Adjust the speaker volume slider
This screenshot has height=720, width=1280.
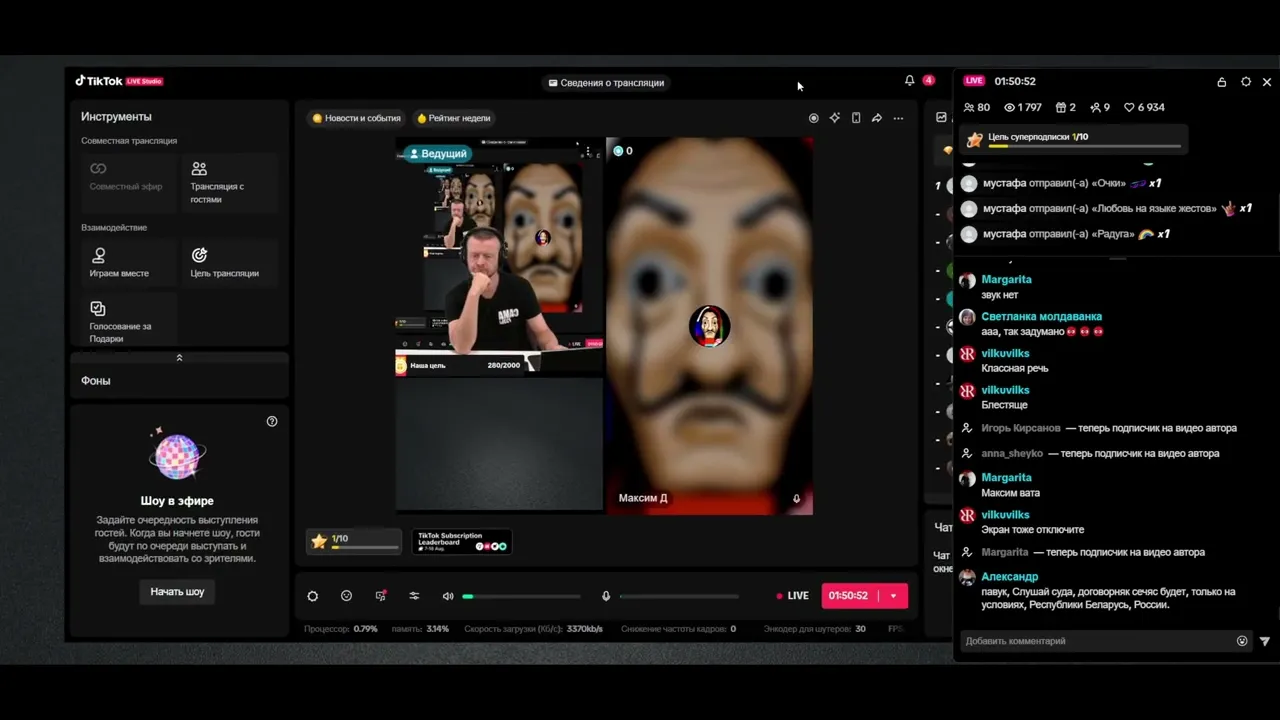[521, 596]
